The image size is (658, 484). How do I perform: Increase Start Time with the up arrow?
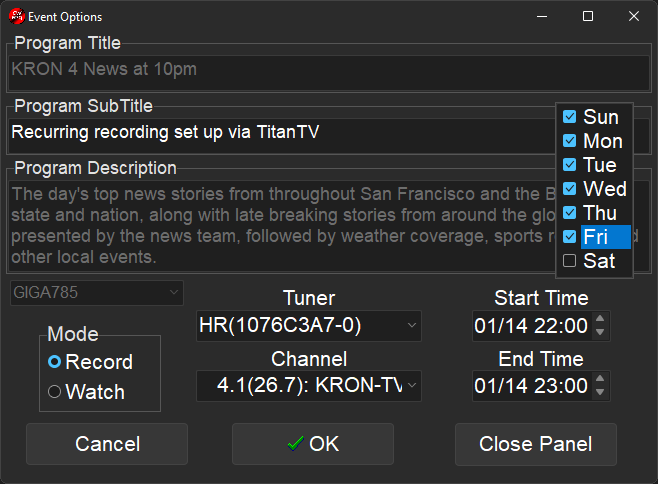click(600, 320)
